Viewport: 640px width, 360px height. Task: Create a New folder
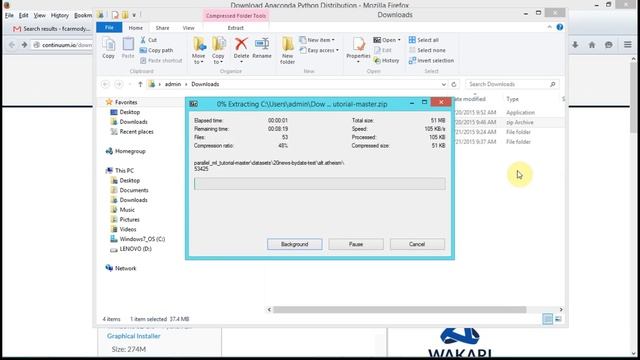[x=287, y=51]
